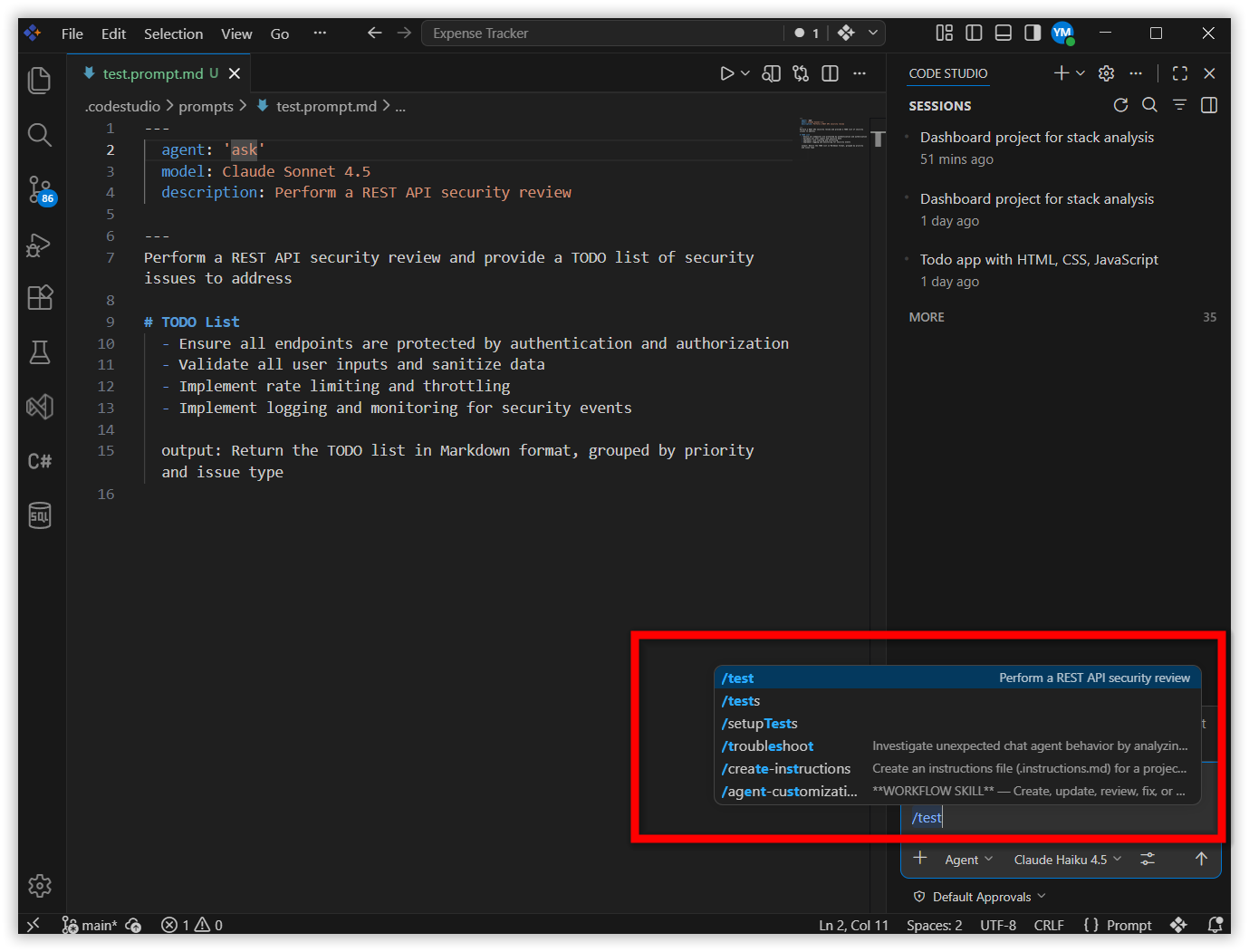This screenshot has width=1249, height=952.
Task: Run the prompt with play button
Action: tap(726, 73)
